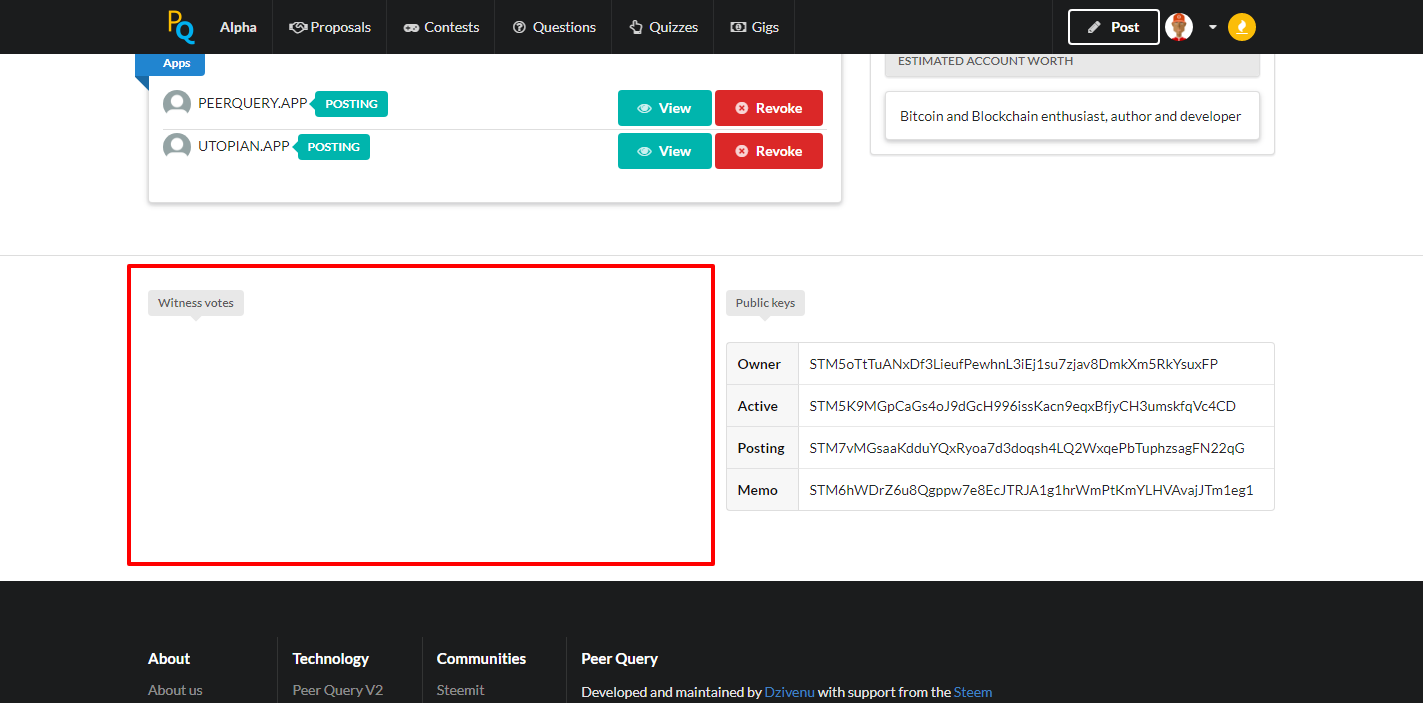Click the user profile avatar
Image resolution: width=1423 pixels, height=703 pixels.
point(1179,27)
